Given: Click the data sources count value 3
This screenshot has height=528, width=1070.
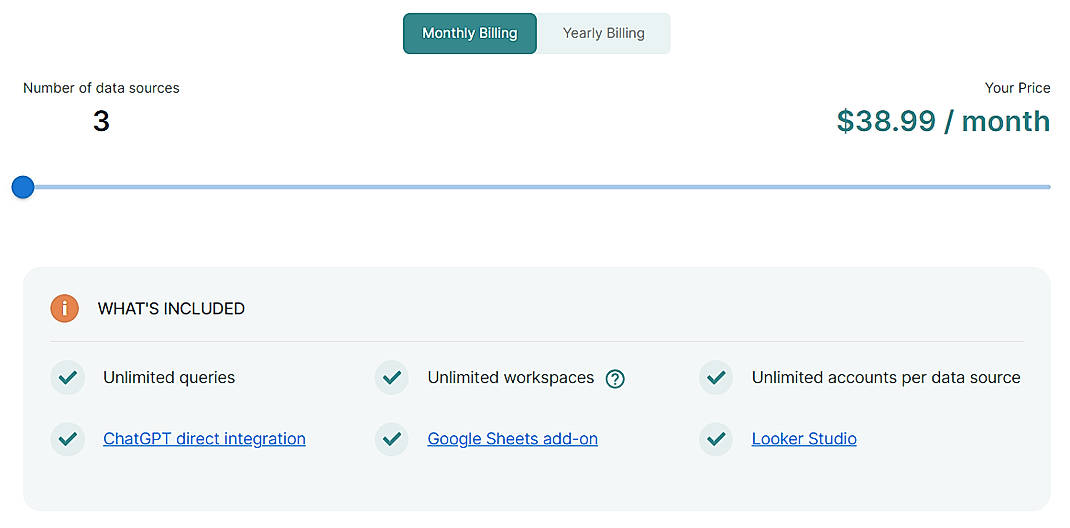Looking at the screenshot, I should (101, 121).
